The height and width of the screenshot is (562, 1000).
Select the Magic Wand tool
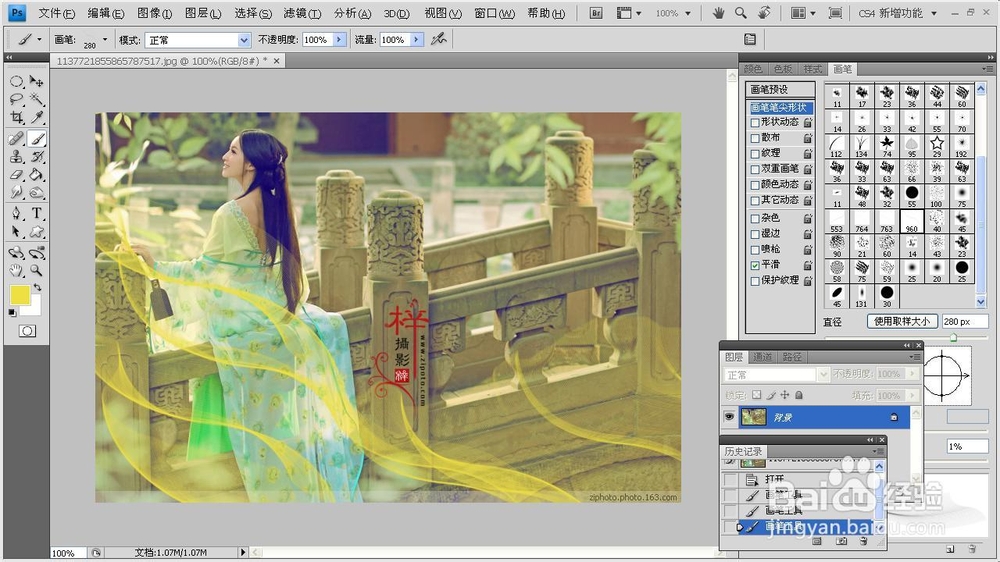pyautogui.click(x=37, y=100)
